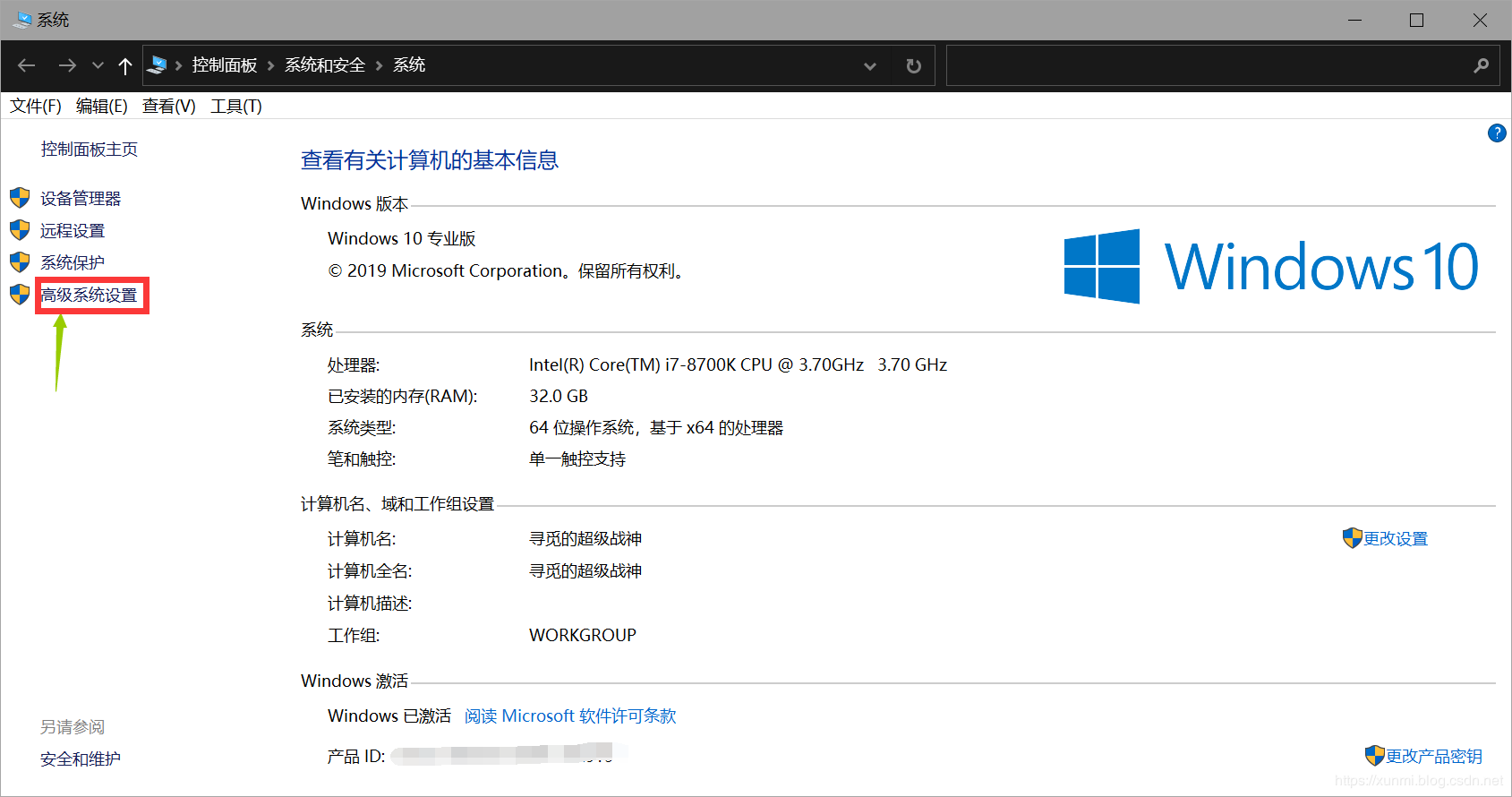Click shield icon next to 系统保护
The height and width of the screenshot is (797, 1512).
point(20,262)
